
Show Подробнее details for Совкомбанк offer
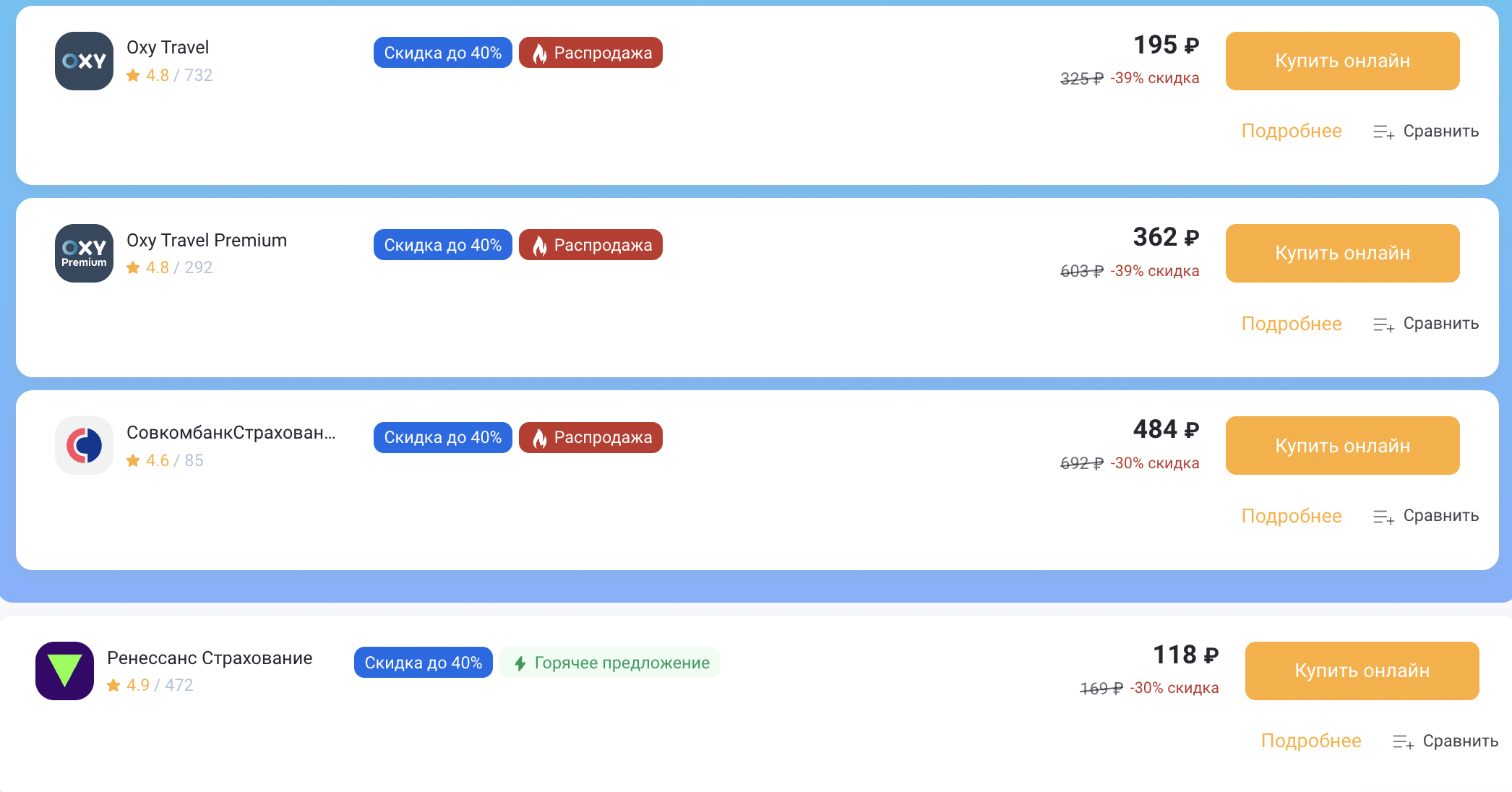tap(1291, 516)
